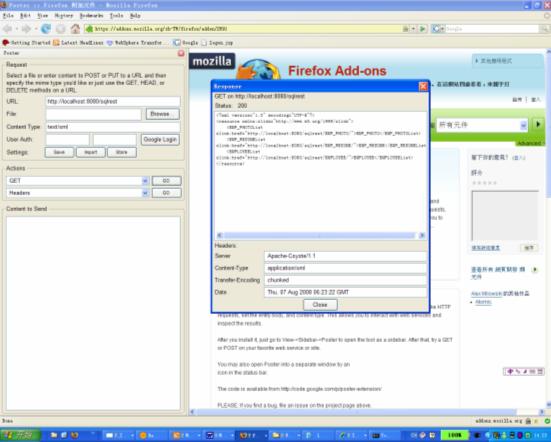Click the Store settings button
551x442 pixels.
(x=122, y=152)
